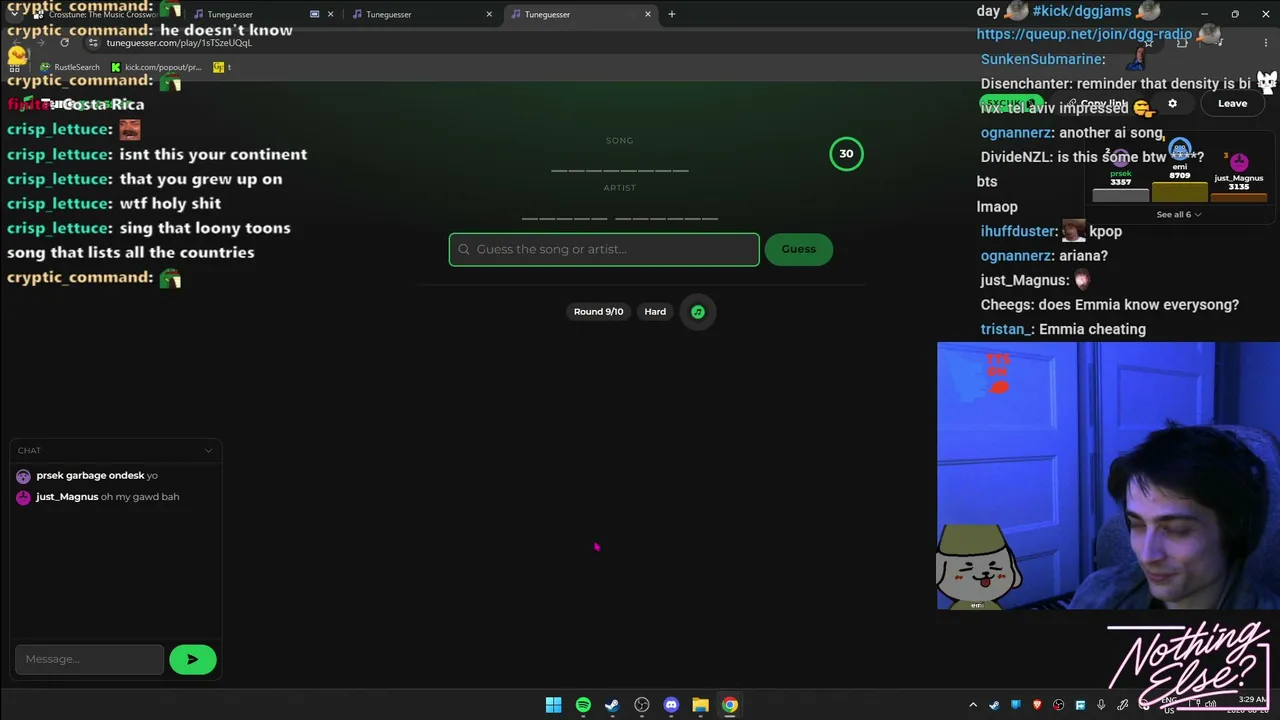Launch Steam from the taskbar
This screenshot has width=1280, height=720.
(612, 705)
